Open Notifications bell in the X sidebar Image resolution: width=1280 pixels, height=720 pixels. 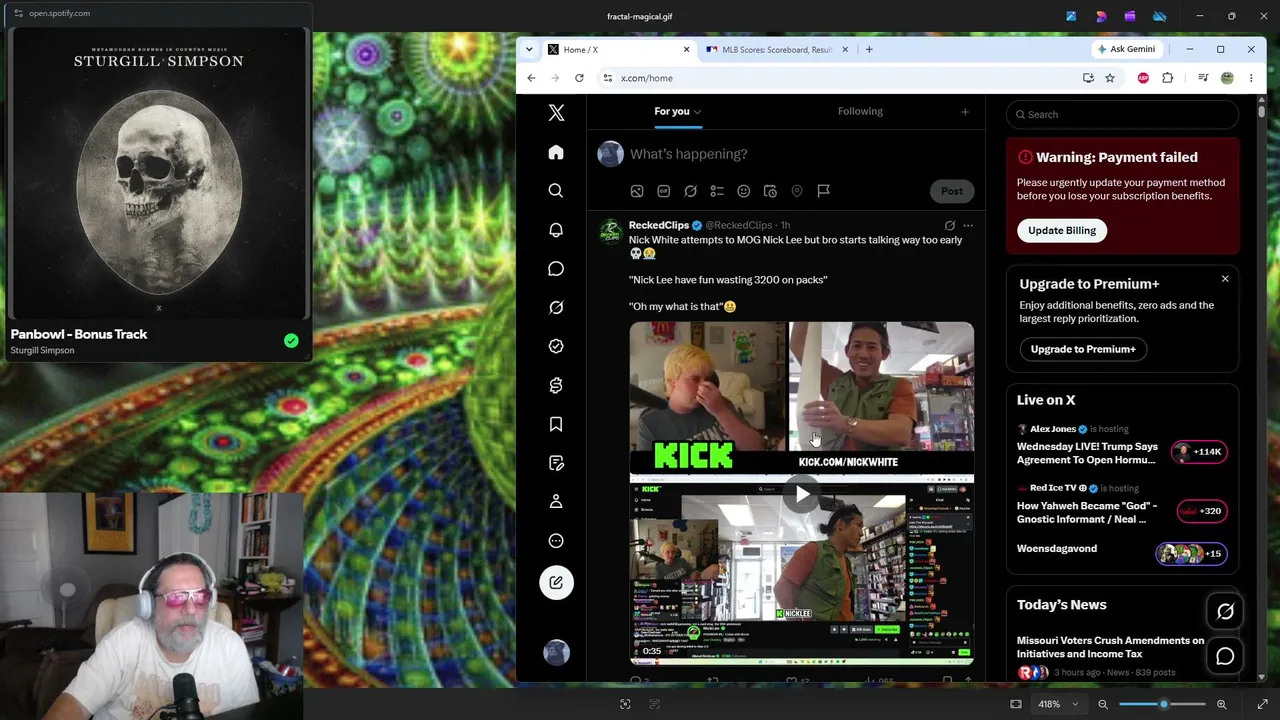click(556, 230)
